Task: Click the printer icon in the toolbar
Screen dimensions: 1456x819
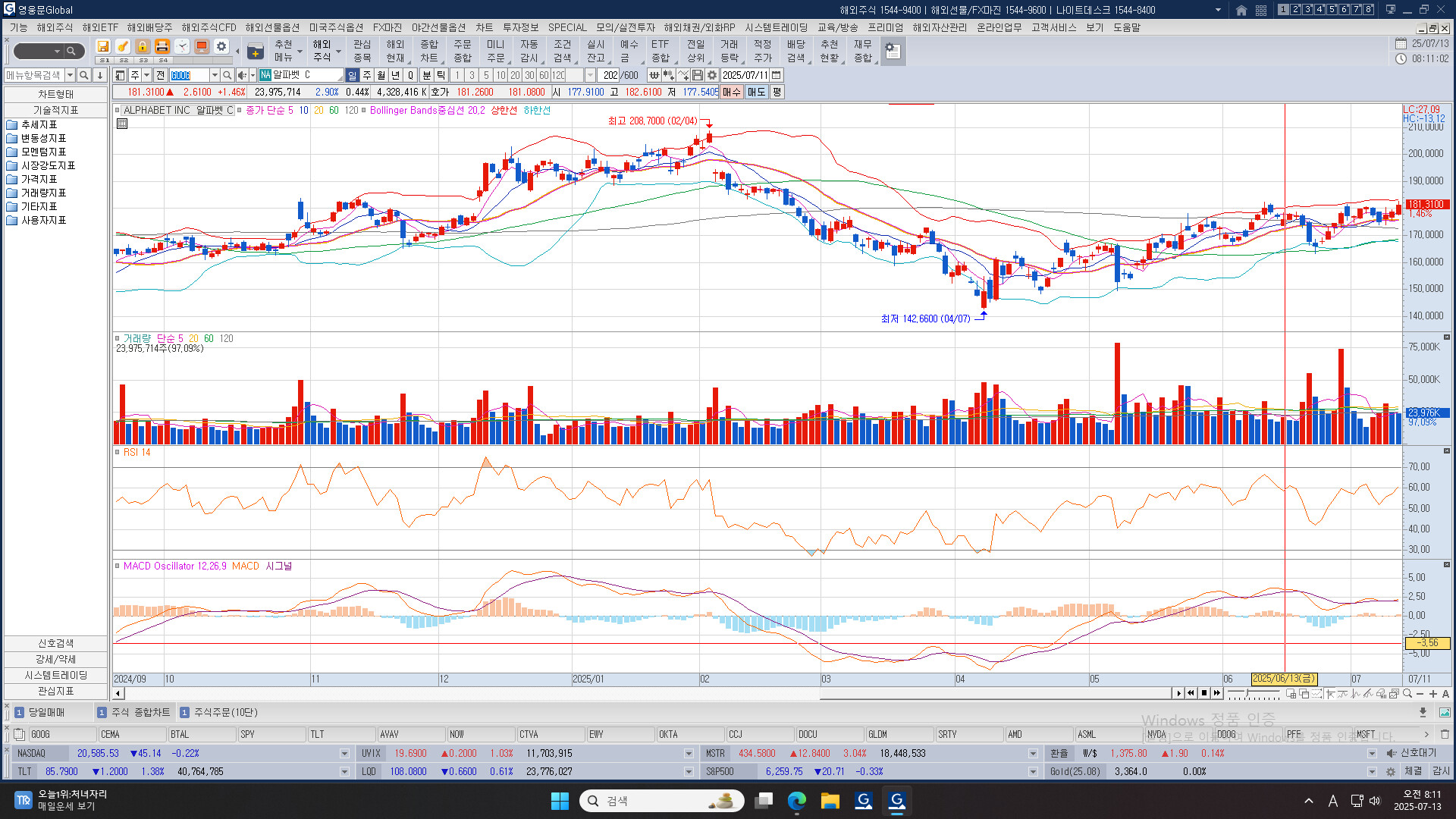Action: click(162, 47)
